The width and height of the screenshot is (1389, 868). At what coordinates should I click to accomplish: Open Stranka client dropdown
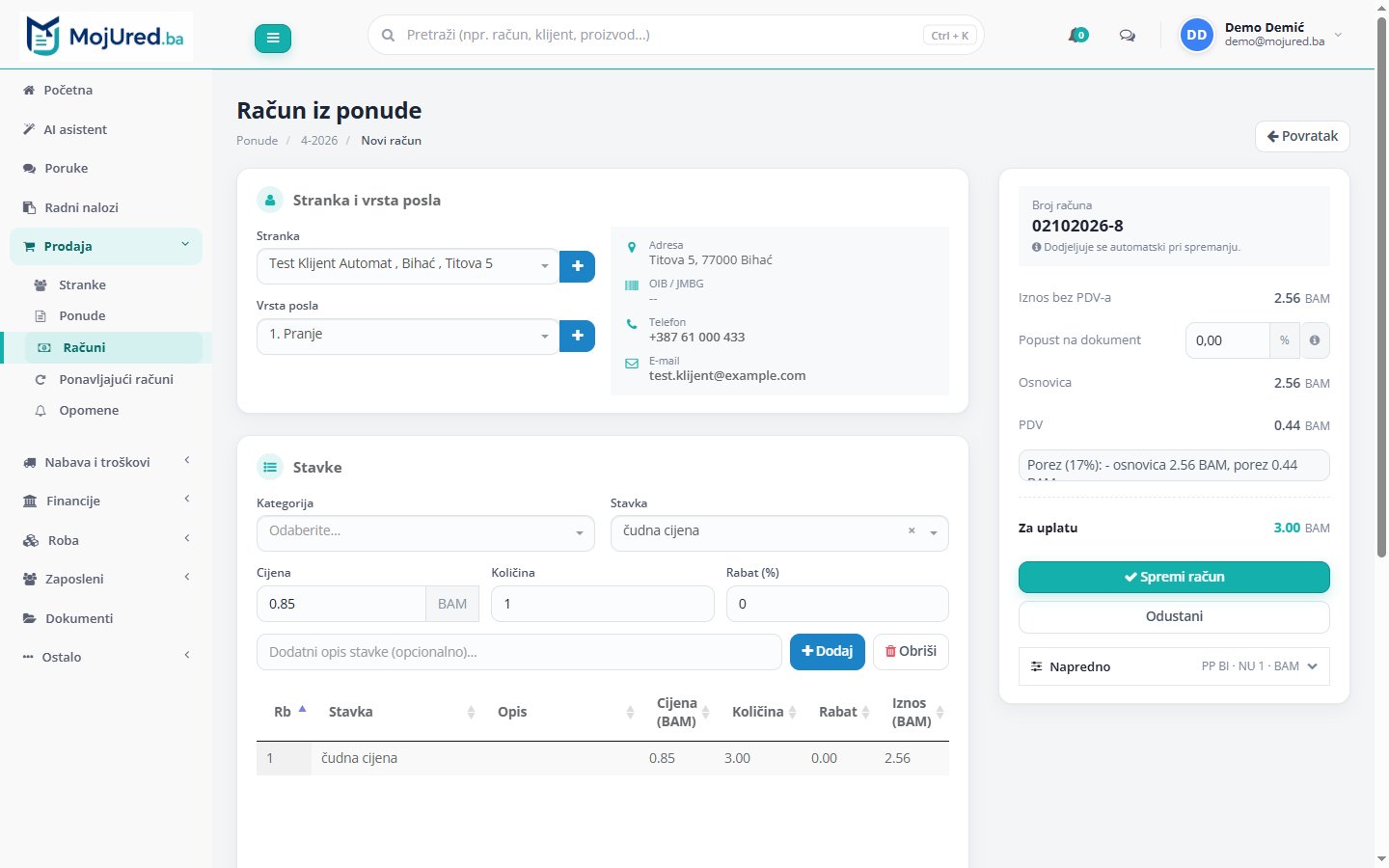pyautogui.click(x=407, y=264)
